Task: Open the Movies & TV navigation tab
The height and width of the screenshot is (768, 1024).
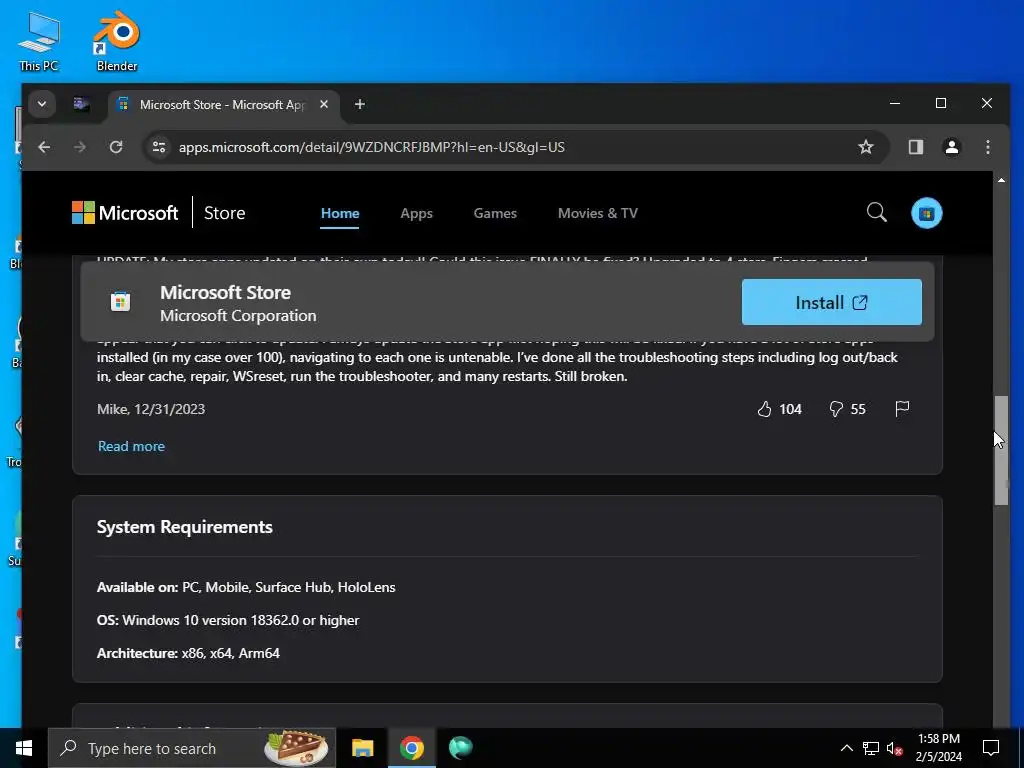Action: 598,213
